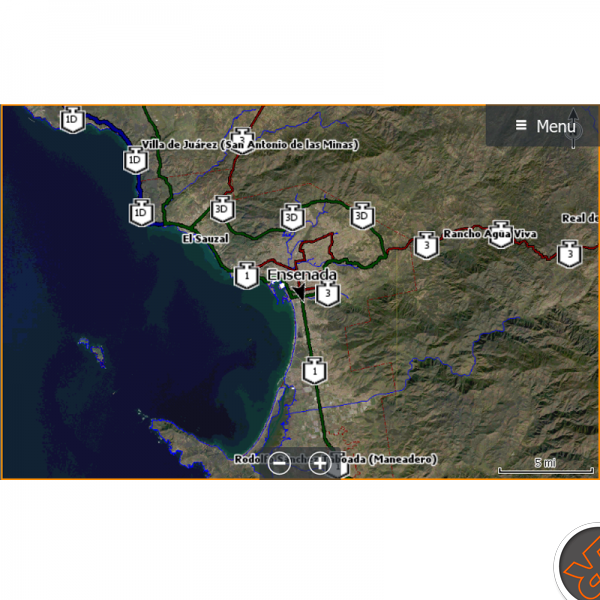Tap route 1 shield south of Ensenada
The height and width of the screenshot is (600, 600).
coord(315,371)
